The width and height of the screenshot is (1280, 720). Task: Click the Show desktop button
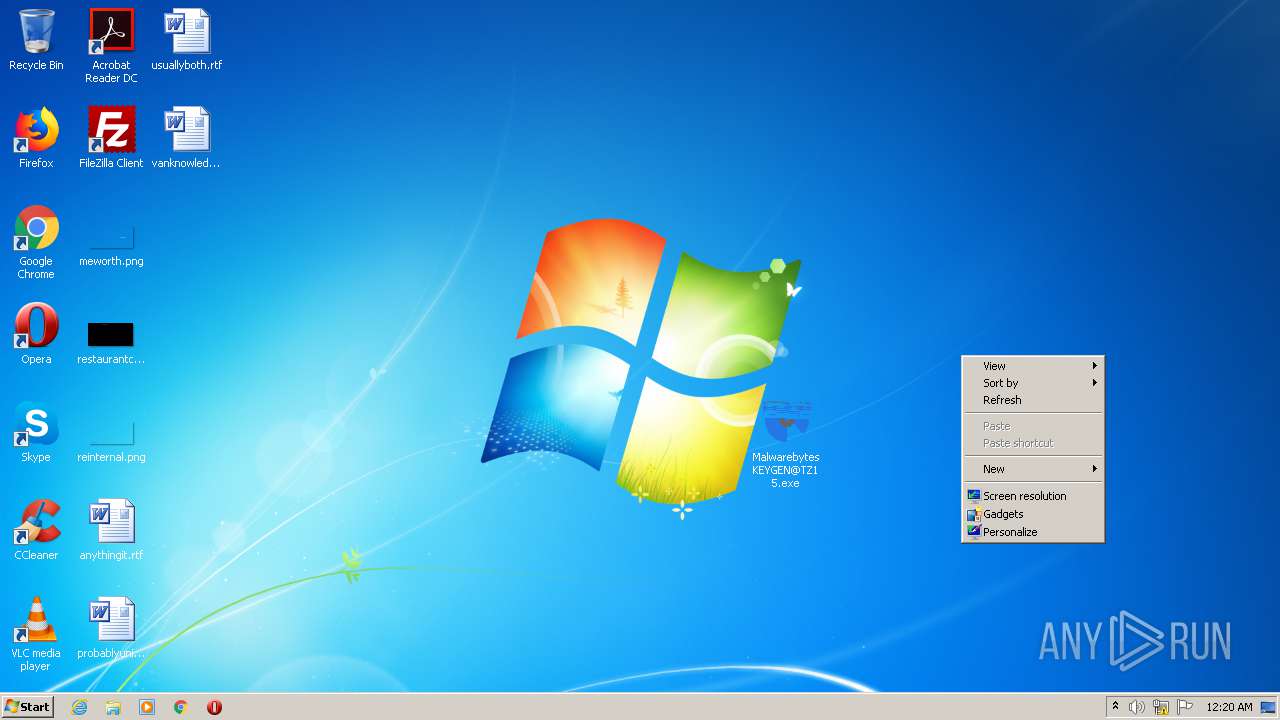point(1269,707)
